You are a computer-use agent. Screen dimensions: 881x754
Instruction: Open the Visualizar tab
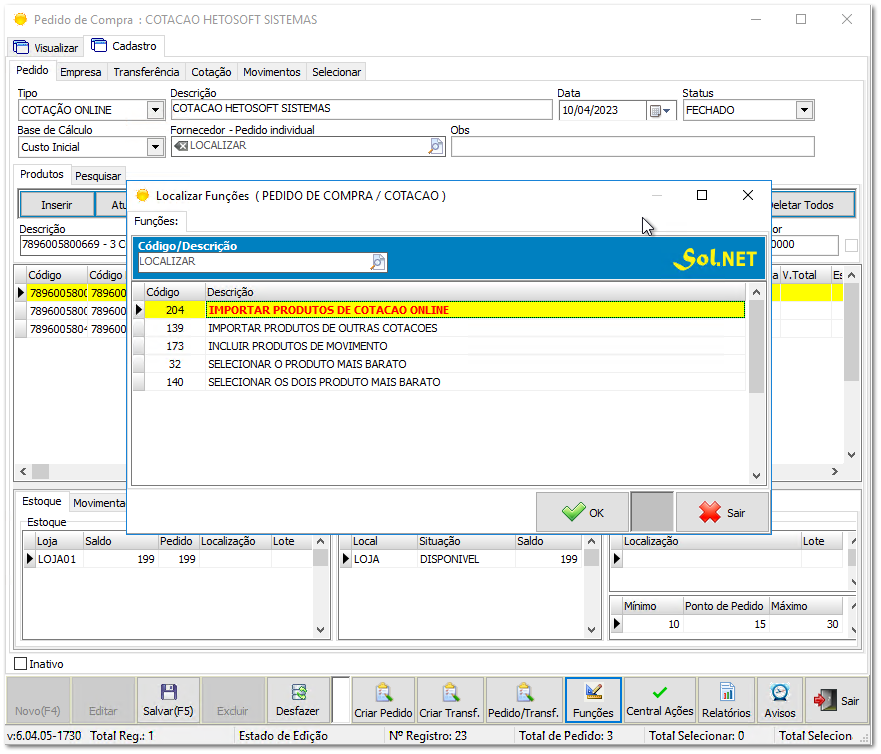[x=47, y=47]
